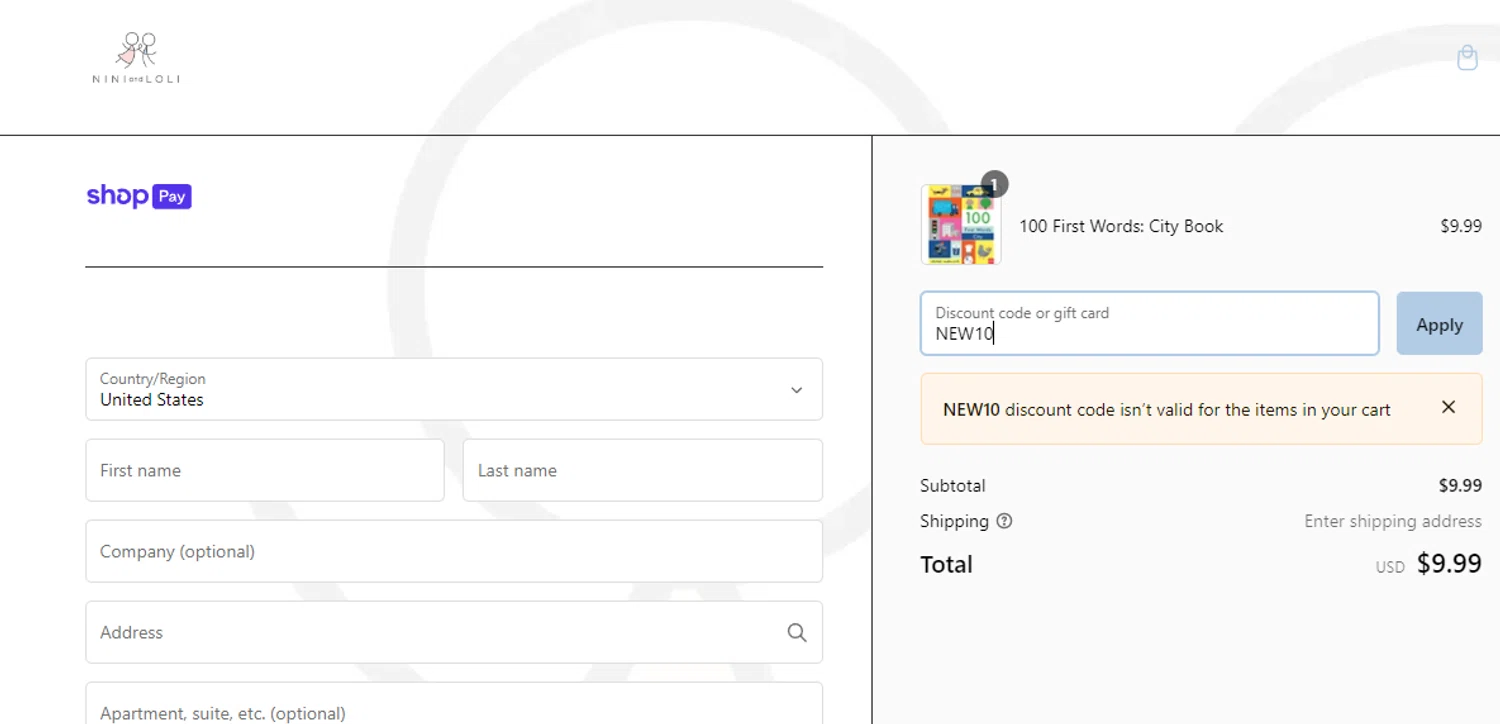Select the Discount code or gift card field
The width and height of the screenshot is (1500, 724).
click(x=1150, y=323)
